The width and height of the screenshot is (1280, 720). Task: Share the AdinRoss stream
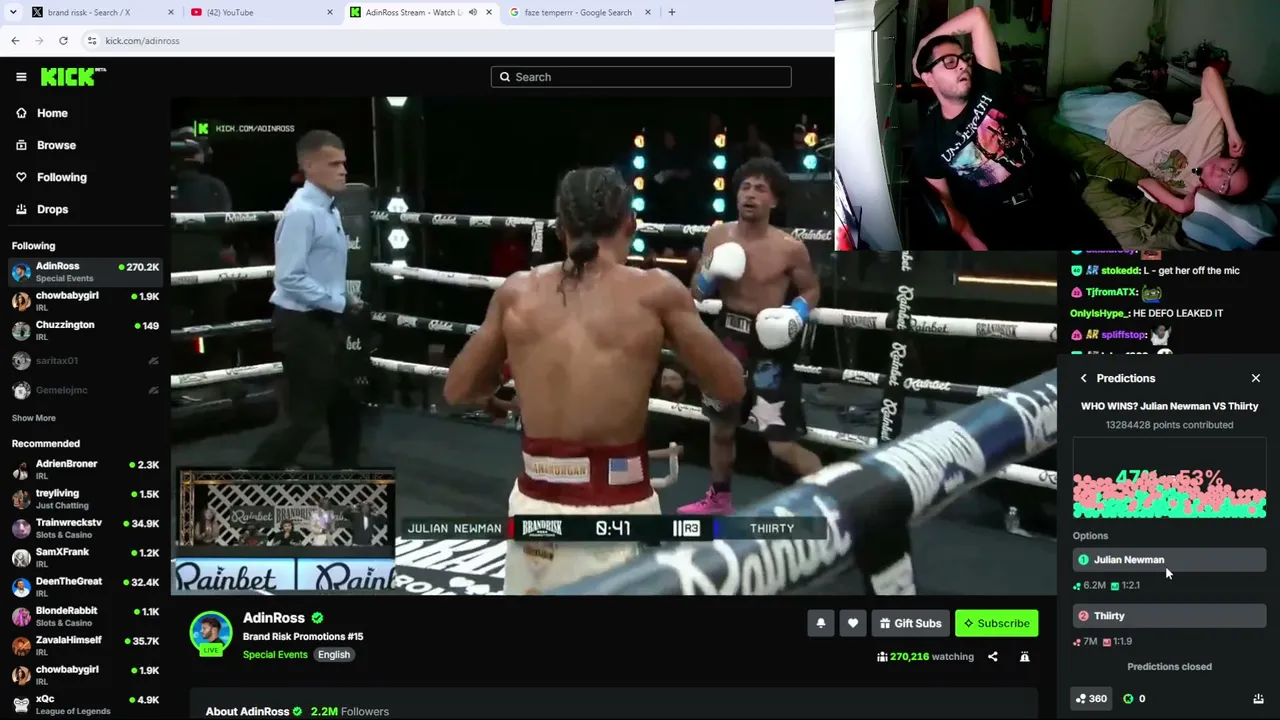point(993,657)
